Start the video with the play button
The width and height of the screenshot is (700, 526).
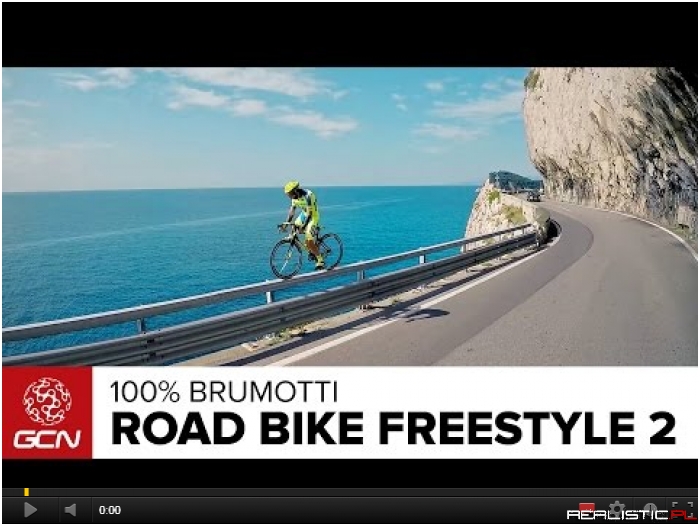click(x=30, y=510)
